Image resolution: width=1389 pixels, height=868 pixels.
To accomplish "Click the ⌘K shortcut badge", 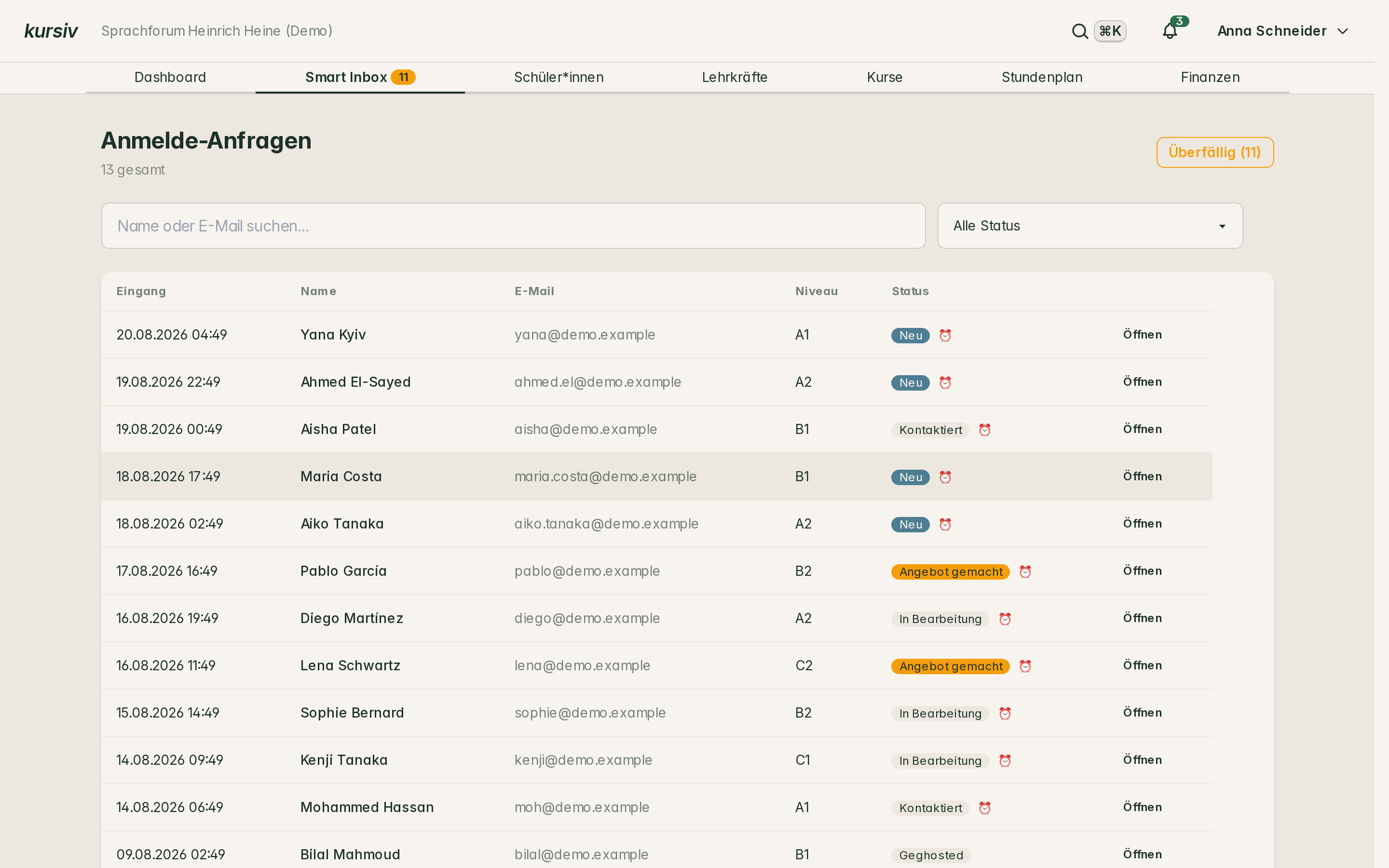I will 1110,31.
